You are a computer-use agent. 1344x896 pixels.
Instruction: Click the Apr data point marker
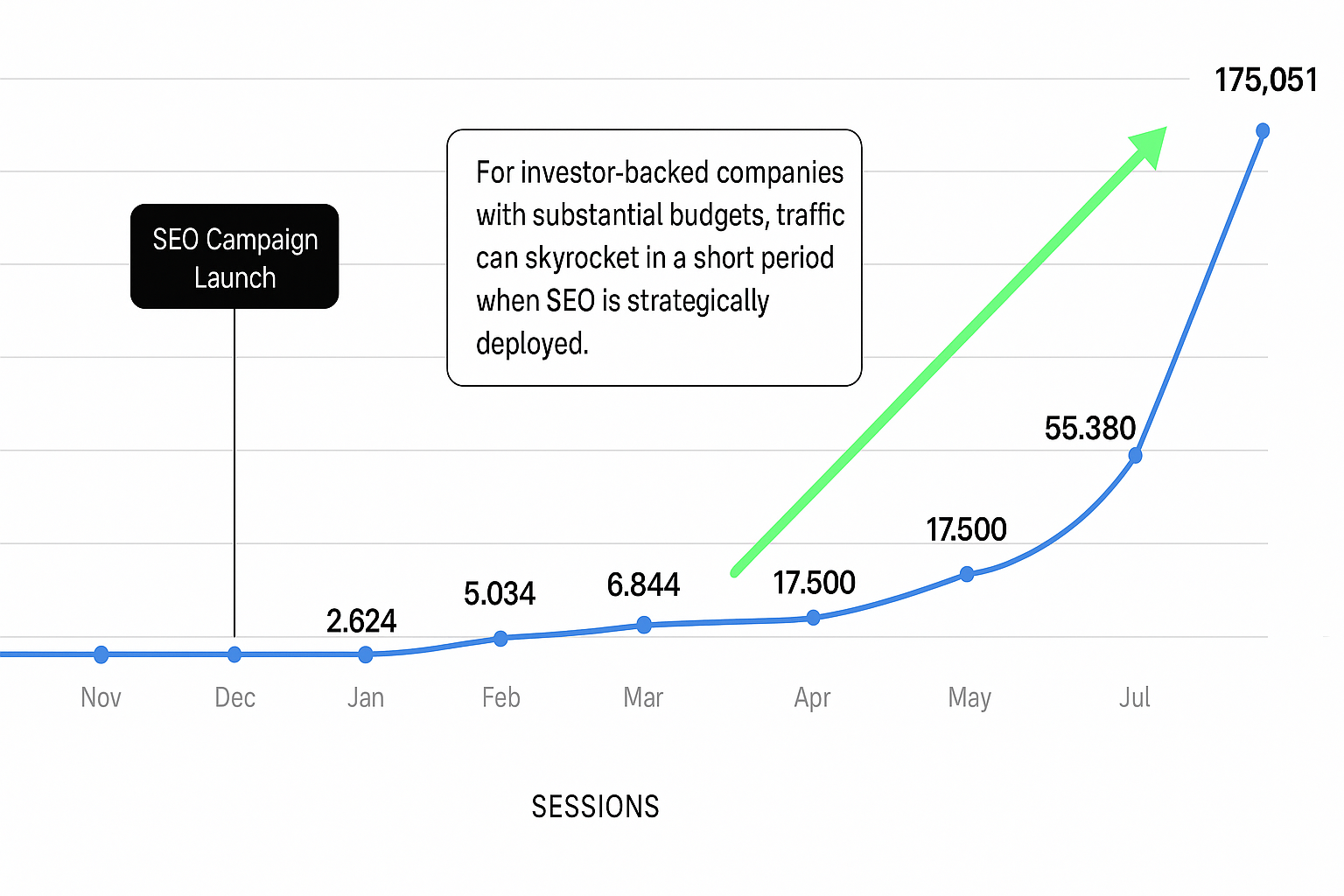(814, 618)
